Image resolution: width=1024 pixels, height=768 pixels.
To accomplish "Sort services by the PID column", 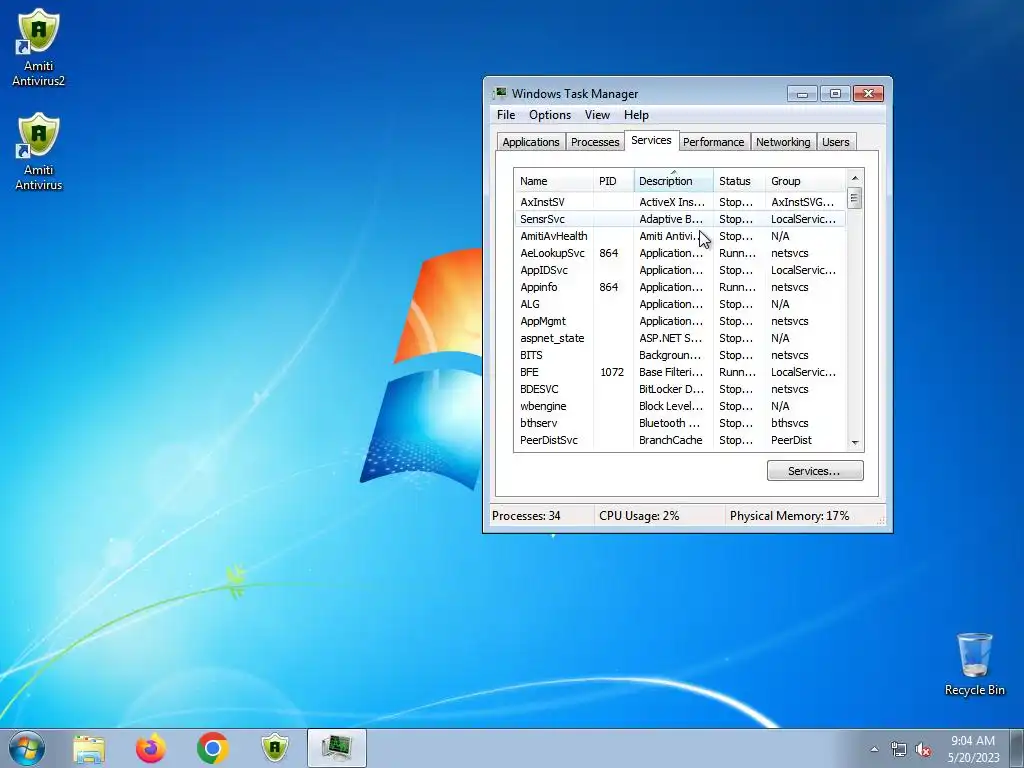I will point(614,181).
